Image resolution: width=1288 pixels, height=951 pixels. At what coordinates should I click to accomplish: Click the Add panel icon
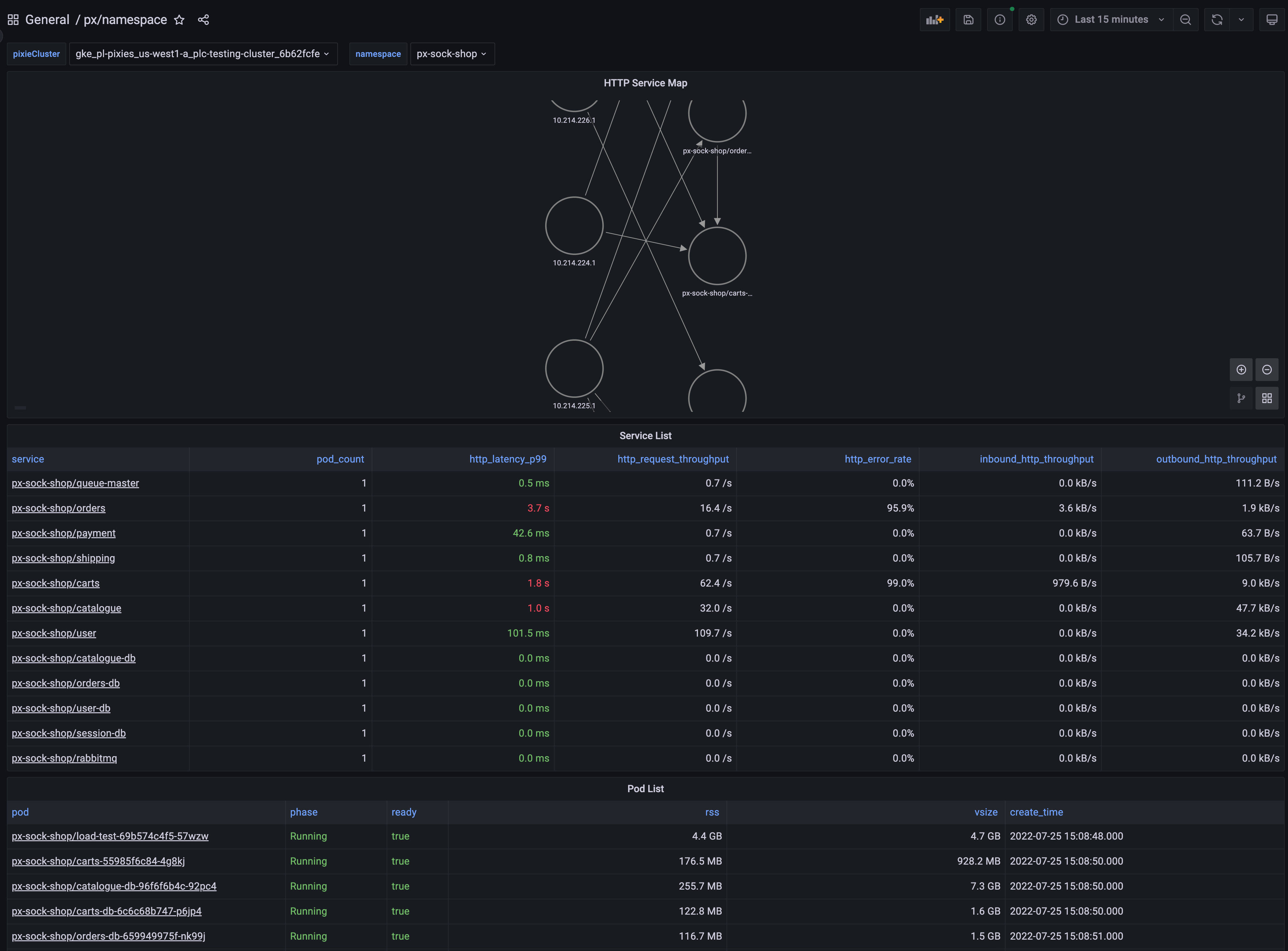pyautogui.click(x=934, y=19)
